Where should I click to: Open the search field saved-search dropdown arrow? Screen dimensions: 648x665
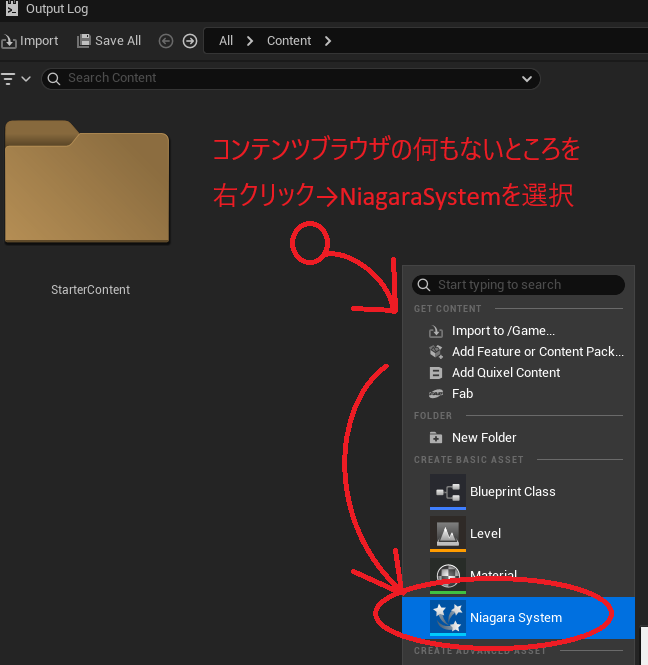[x=527, y=79]
